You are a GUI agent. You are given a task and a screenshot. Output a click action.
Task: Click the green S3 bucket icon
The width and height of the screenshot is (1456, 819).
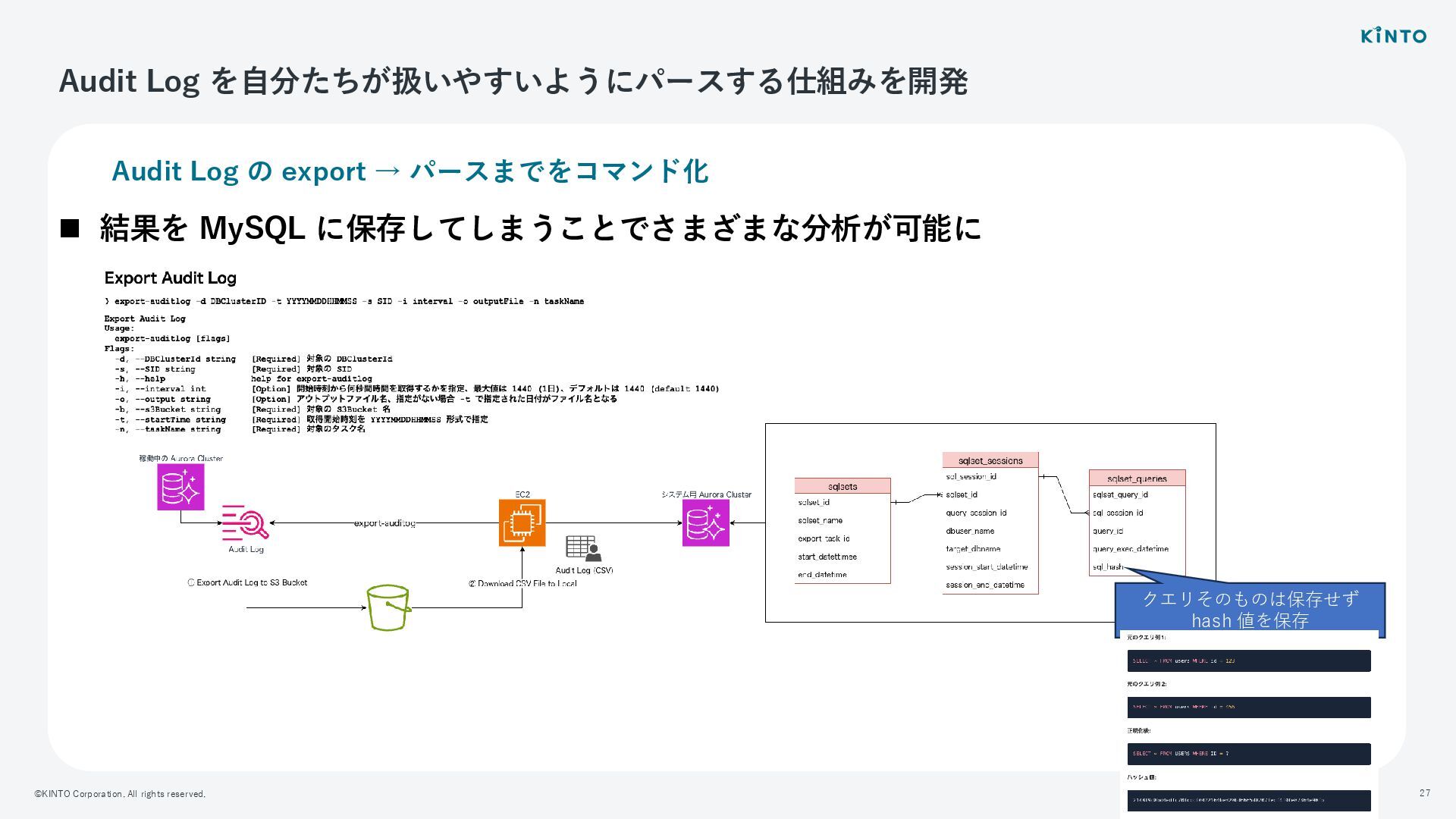[388, 607]
